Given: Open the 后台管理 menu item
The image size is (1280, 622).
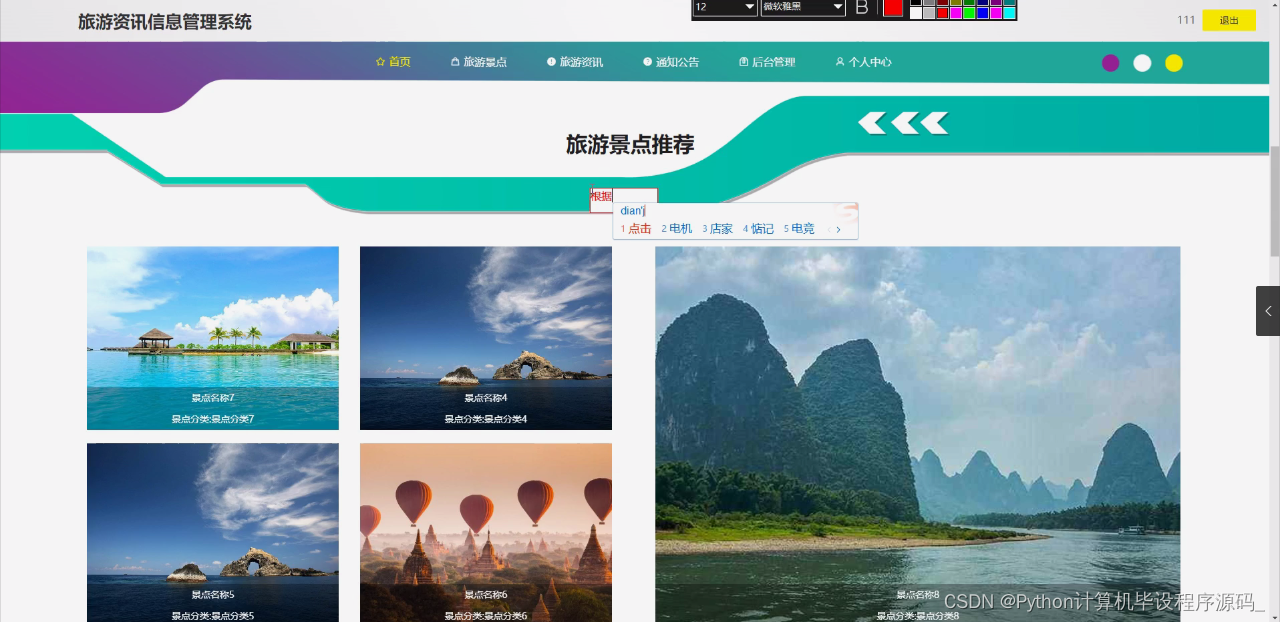Looking at the screenshot, I should click(773, 61).
